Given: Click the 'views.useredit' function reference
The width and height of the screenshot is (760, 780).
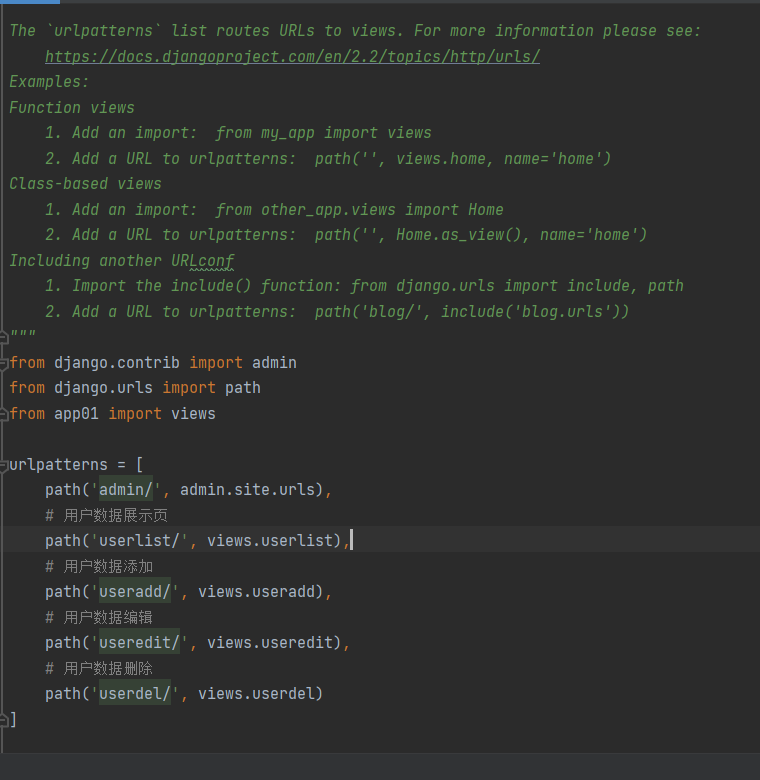Looking at the screenshot, I should 270,643.
